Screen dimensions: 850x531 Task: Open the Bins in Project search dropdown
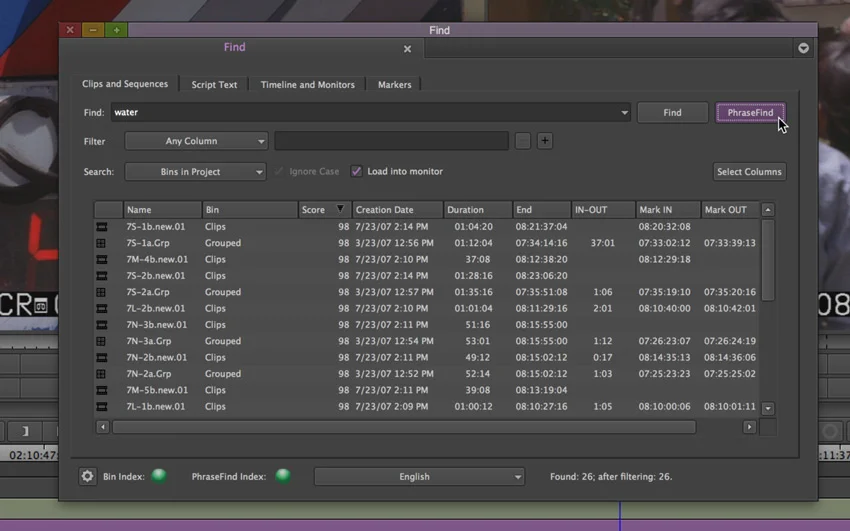click(x=195, y=172)
